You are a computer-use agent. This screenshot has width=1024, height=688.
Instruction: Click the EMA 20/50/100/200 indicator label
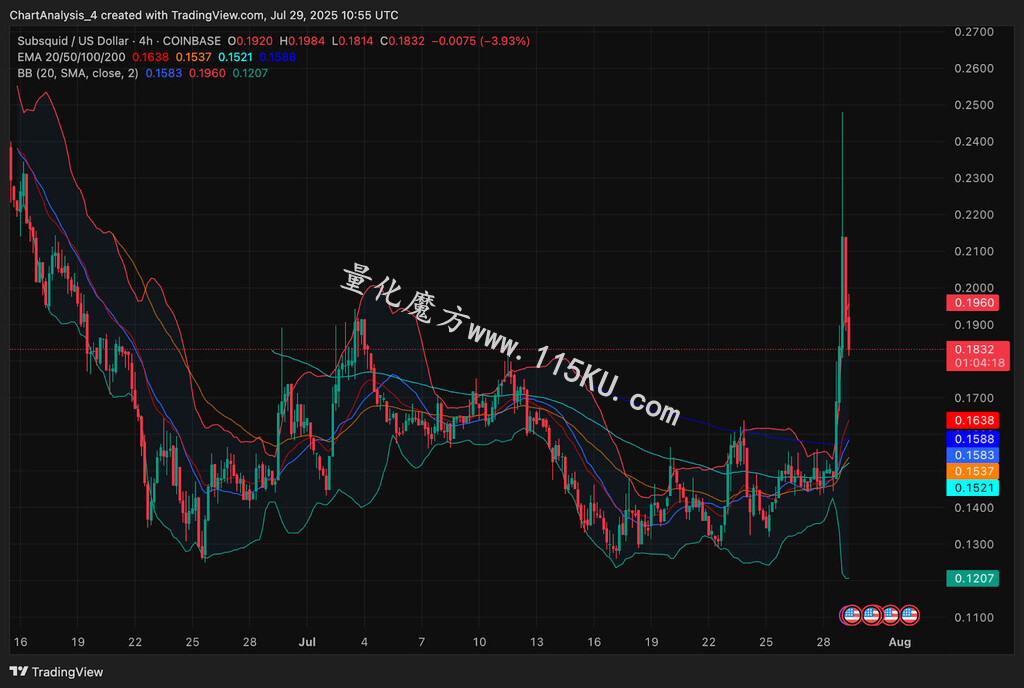(71, 57)
